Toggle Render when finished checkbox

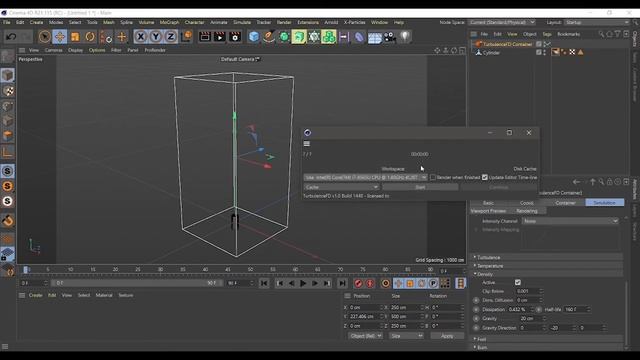point(433,178)
